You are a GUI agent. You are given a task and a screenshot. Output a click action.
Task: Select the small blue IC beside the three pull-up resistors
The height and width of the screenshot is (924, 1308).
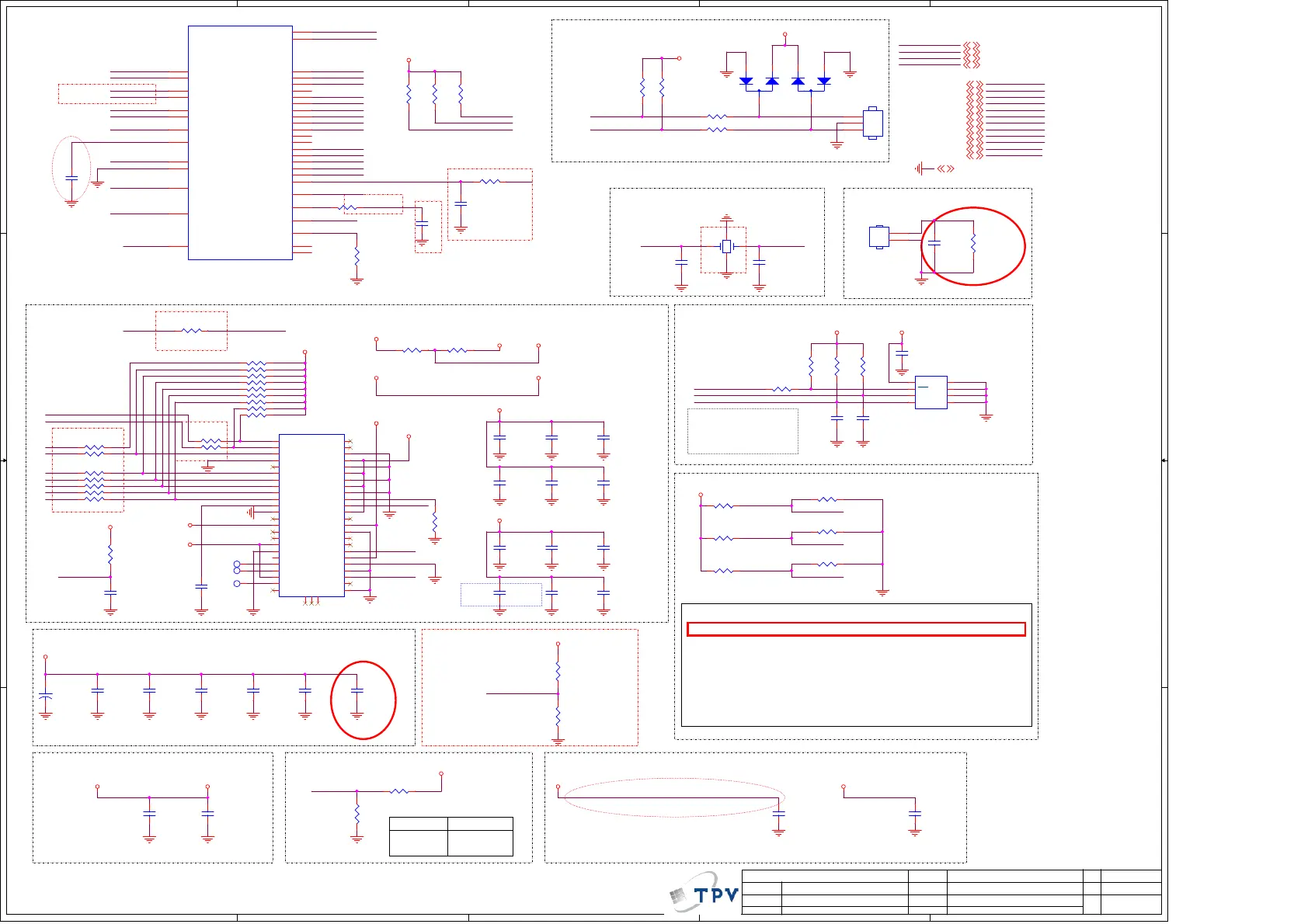tap(931, 392)
